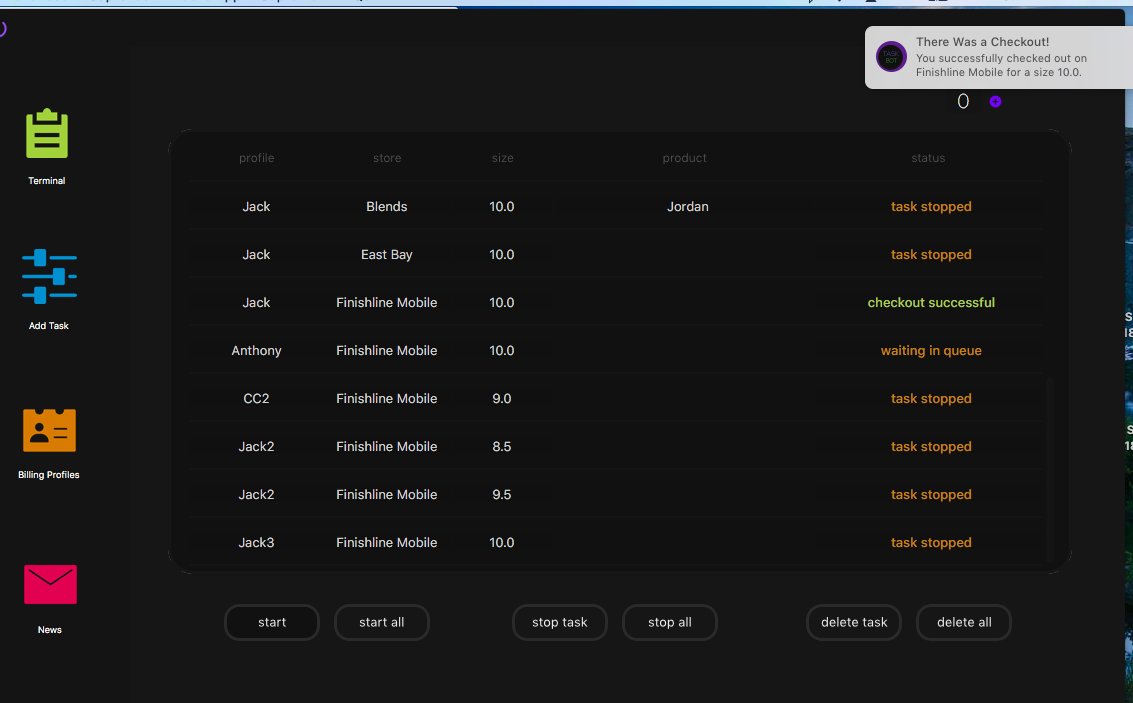Click the task list vertical scrollbar
The image size is (1133, 703).
[x=1050, y=470]
